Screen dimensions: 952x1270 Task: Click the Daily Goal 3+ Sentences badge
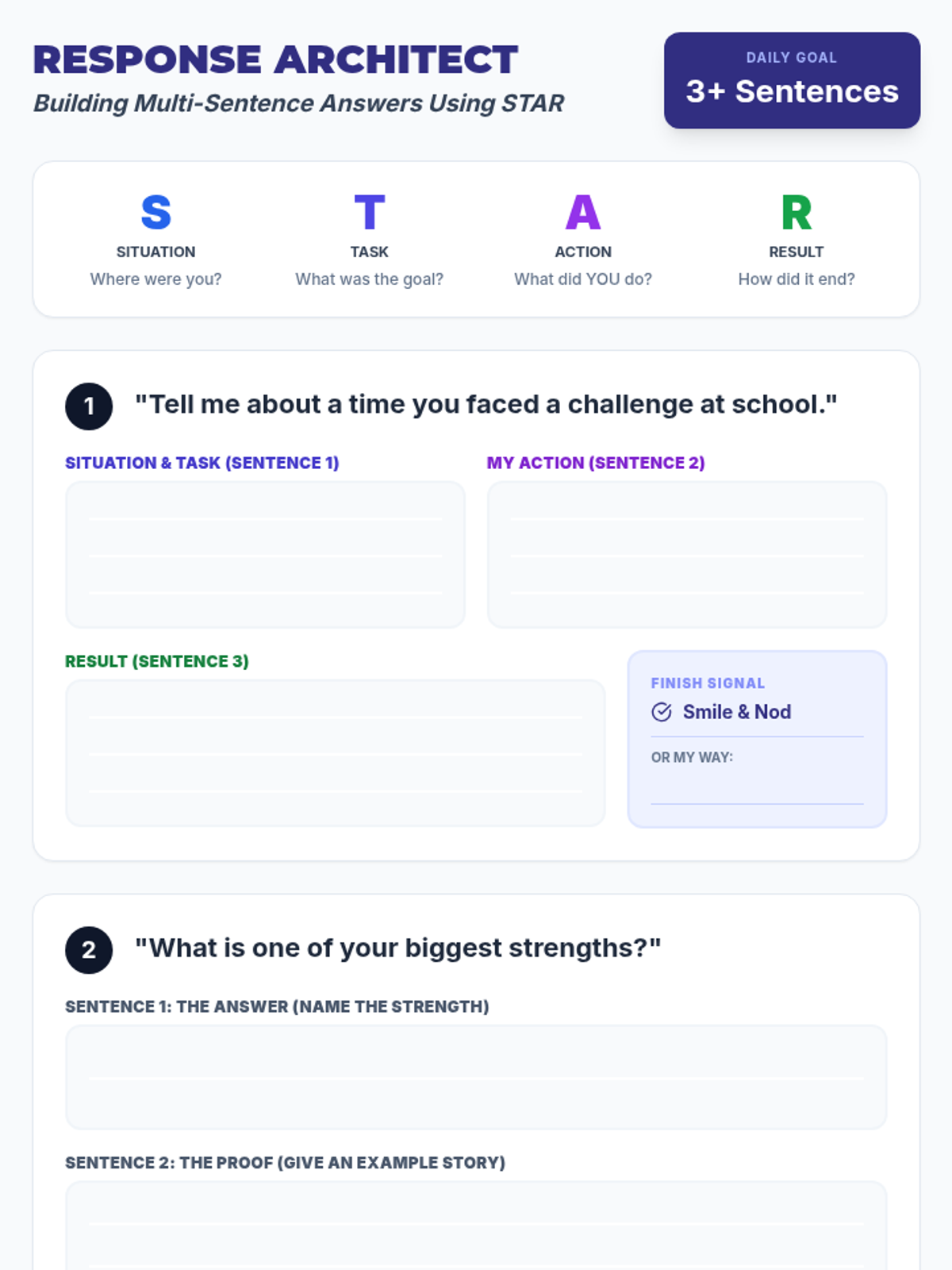click(792, 80)
